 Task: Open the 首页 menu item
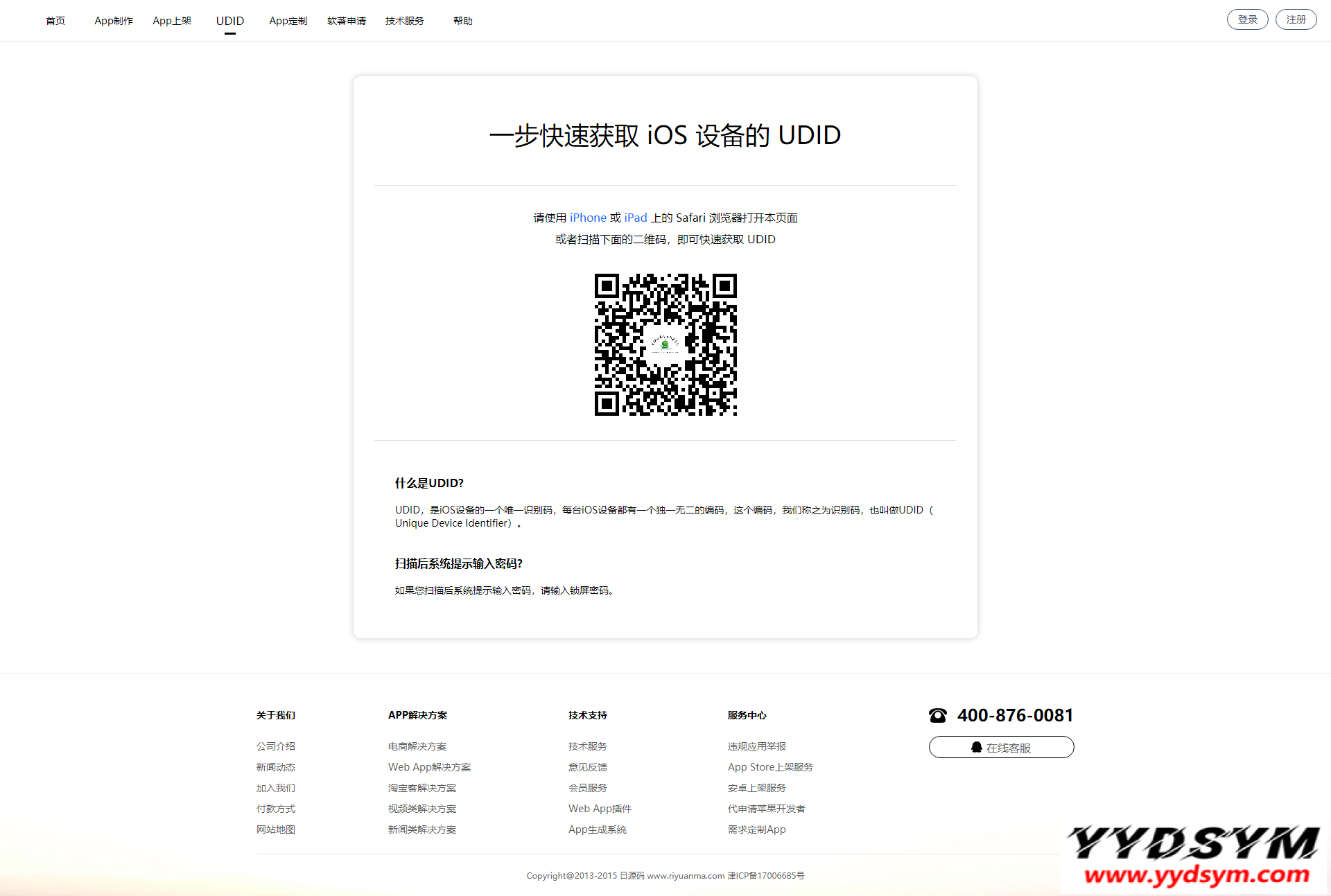(55, 21)
